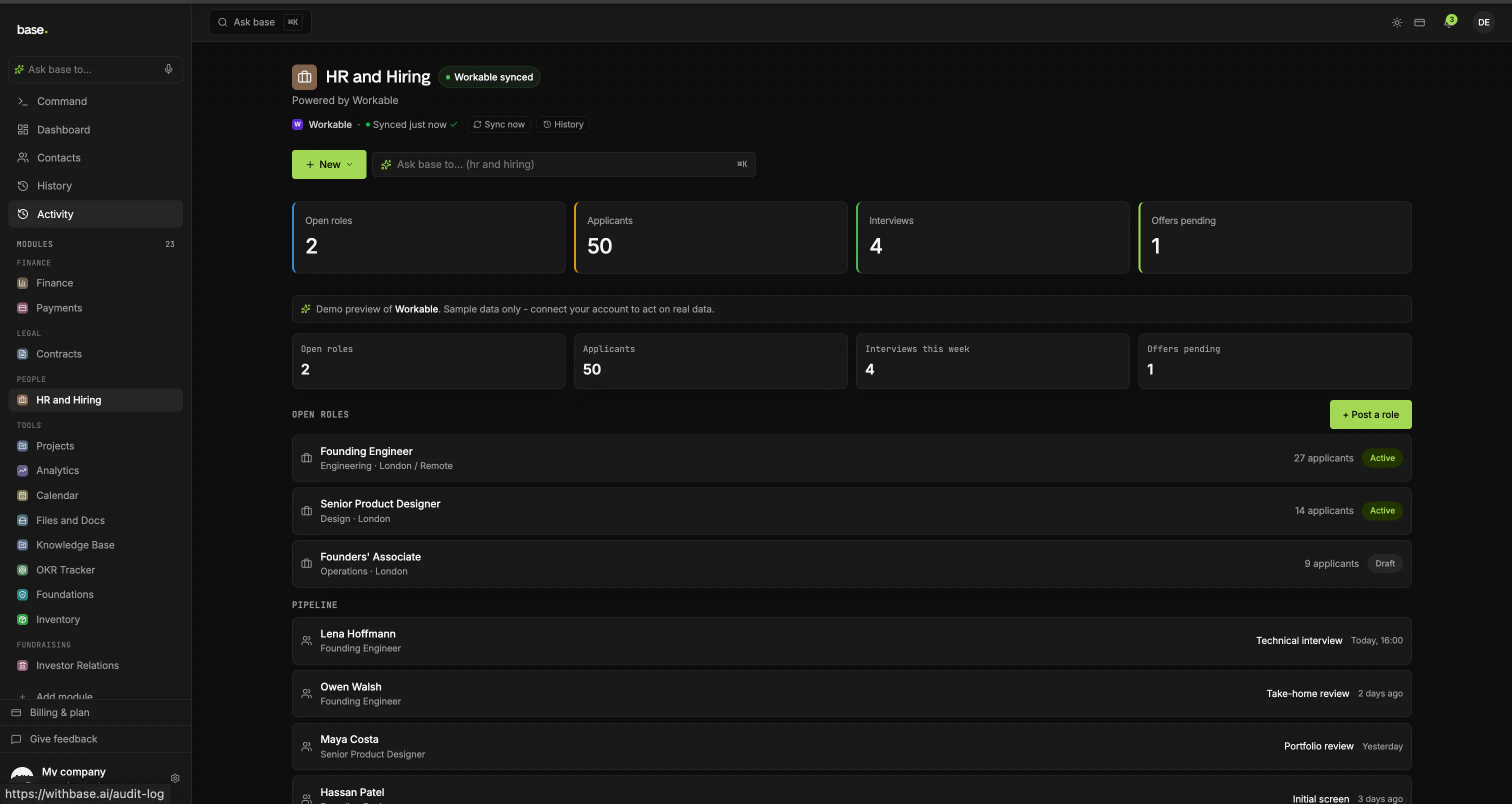Click the Calendar module icon

(x=23, y=495)
